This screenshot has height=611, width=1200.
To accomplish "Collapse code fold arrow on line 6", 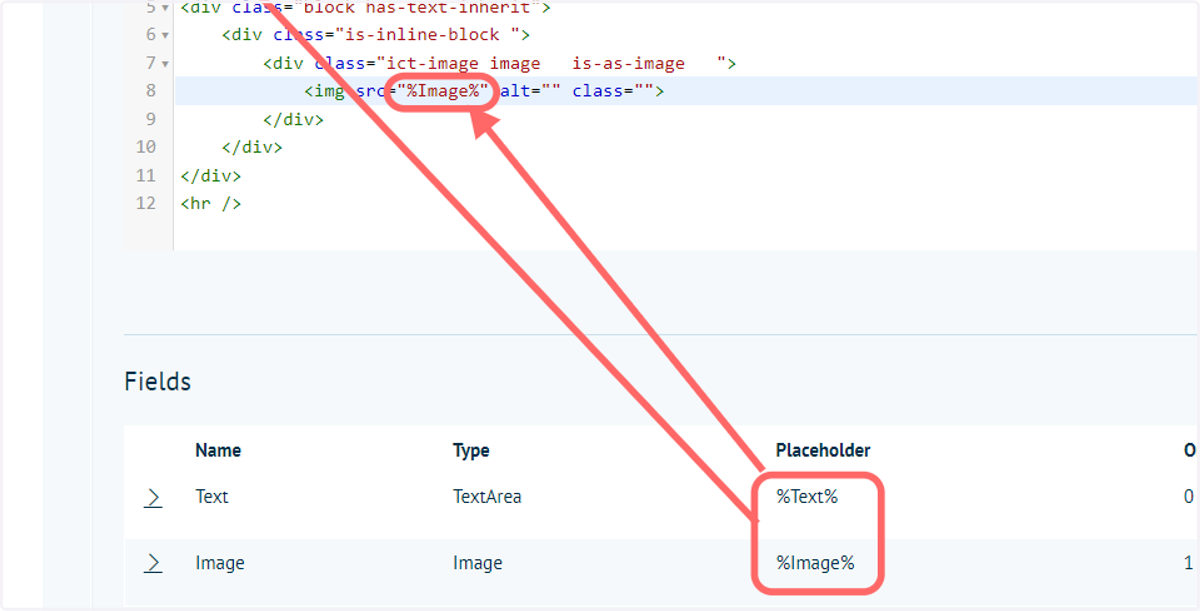I will (x=165, y=35).
